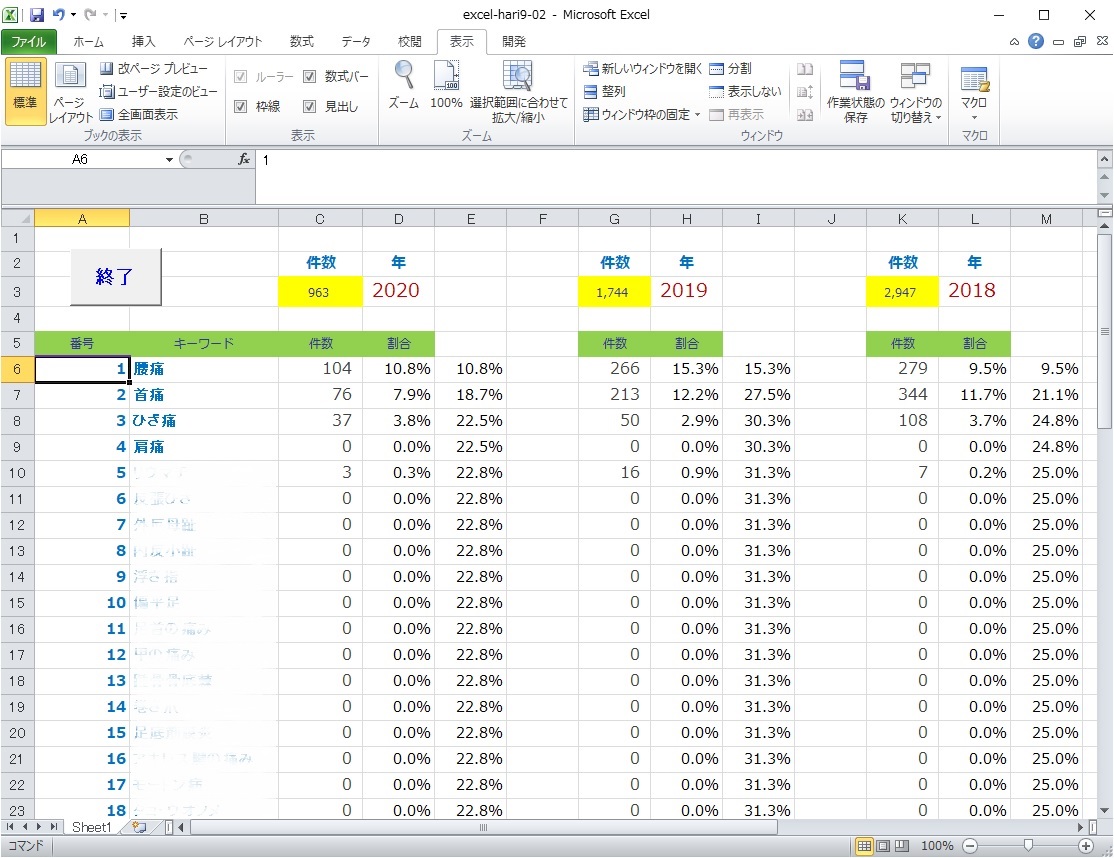
Task: Click the 100% zoom level in status bar
Action: [936, 845]
